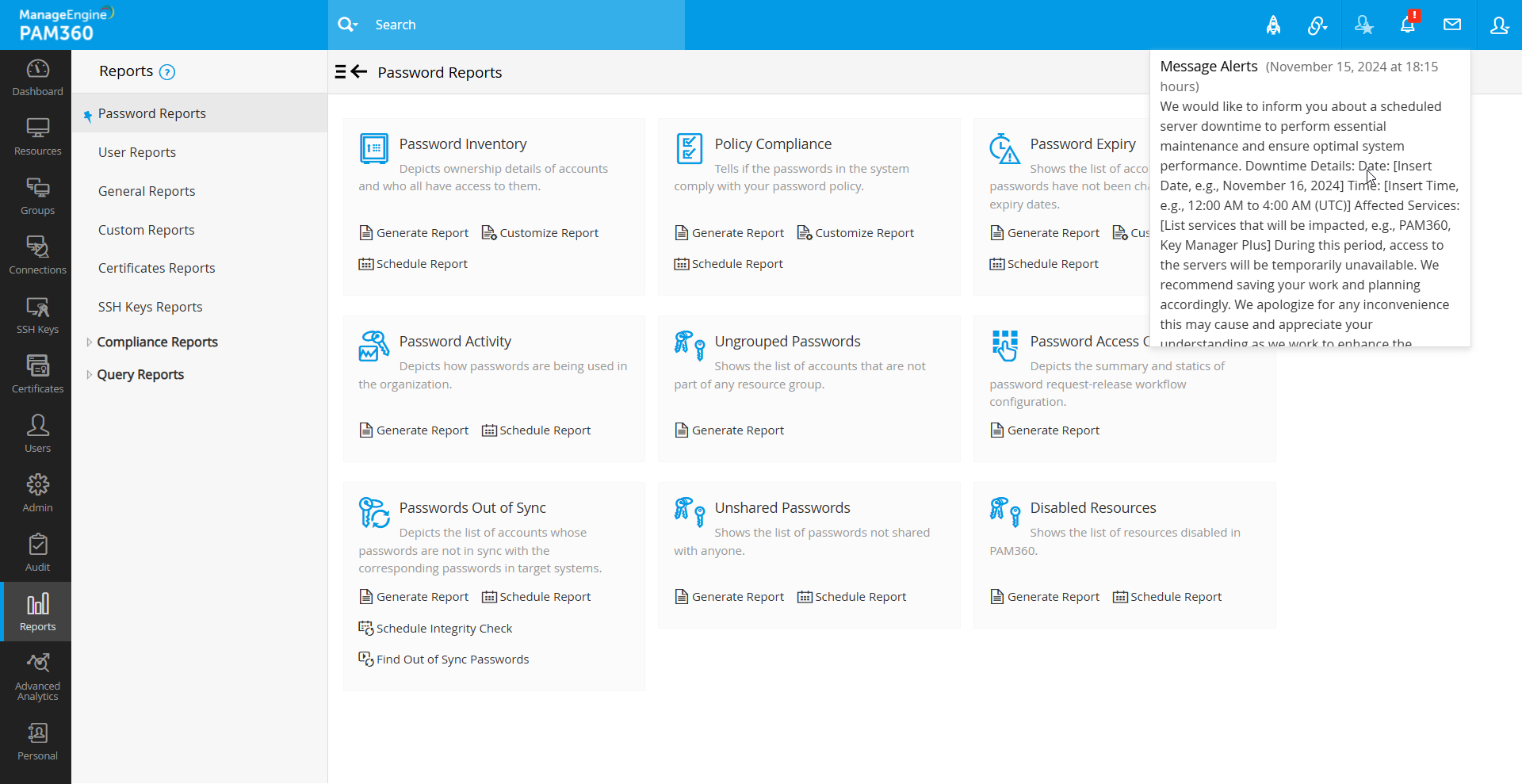Select Certificates Reports from the menu
1522x784 pixels.
click(156, 268)
